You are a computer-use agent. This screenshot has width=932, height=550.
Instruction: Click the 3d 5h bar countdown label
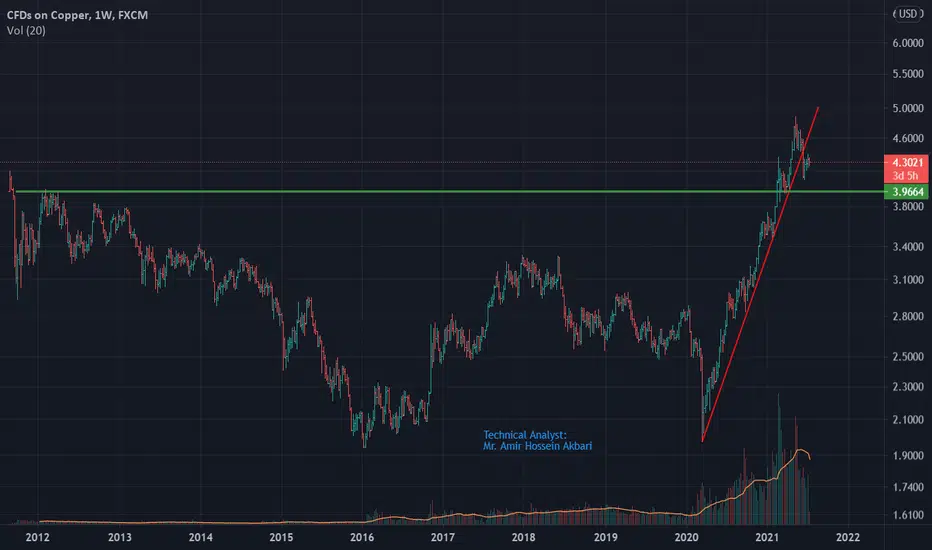(x=905, y=176)
